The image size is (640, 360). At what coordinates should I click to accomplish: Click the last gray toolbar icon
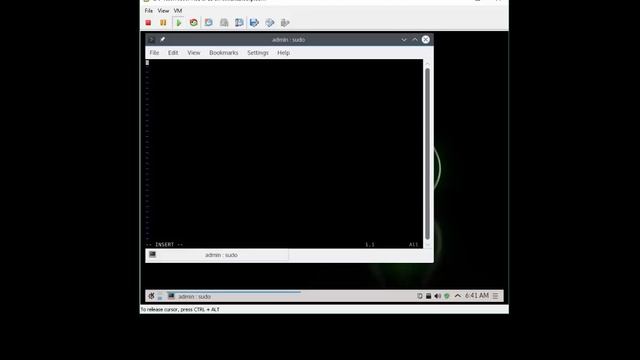click(x=285, y=22)
